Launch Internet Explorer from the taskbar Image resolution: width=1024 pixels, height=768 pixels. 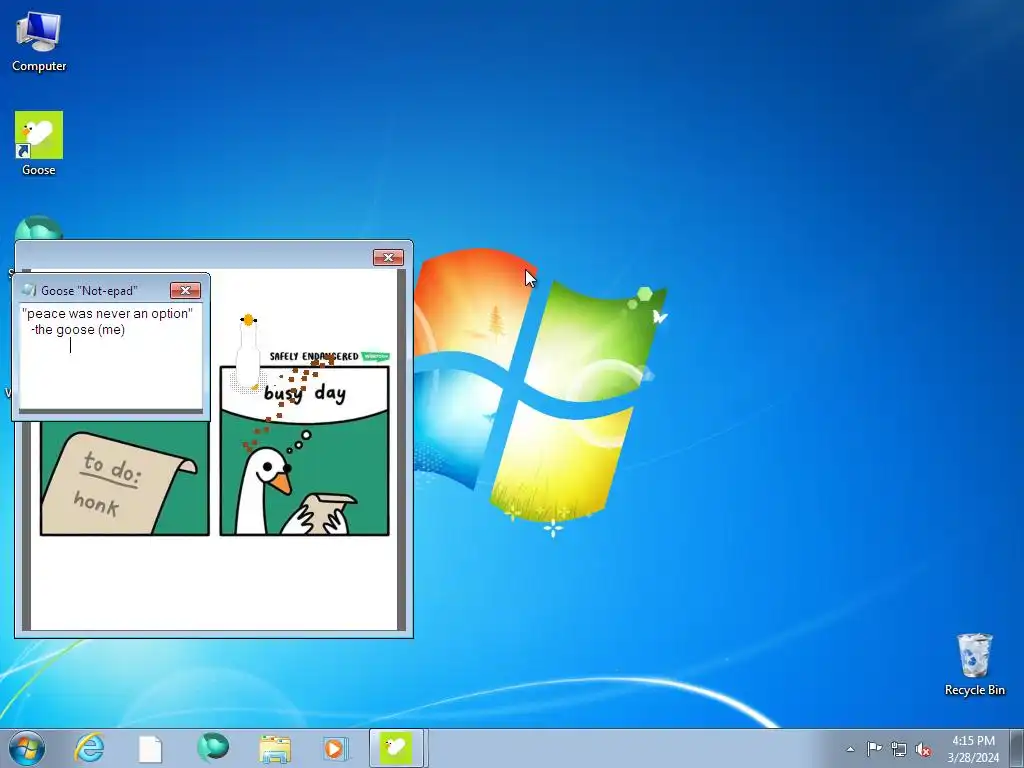[x=90, y=748]
